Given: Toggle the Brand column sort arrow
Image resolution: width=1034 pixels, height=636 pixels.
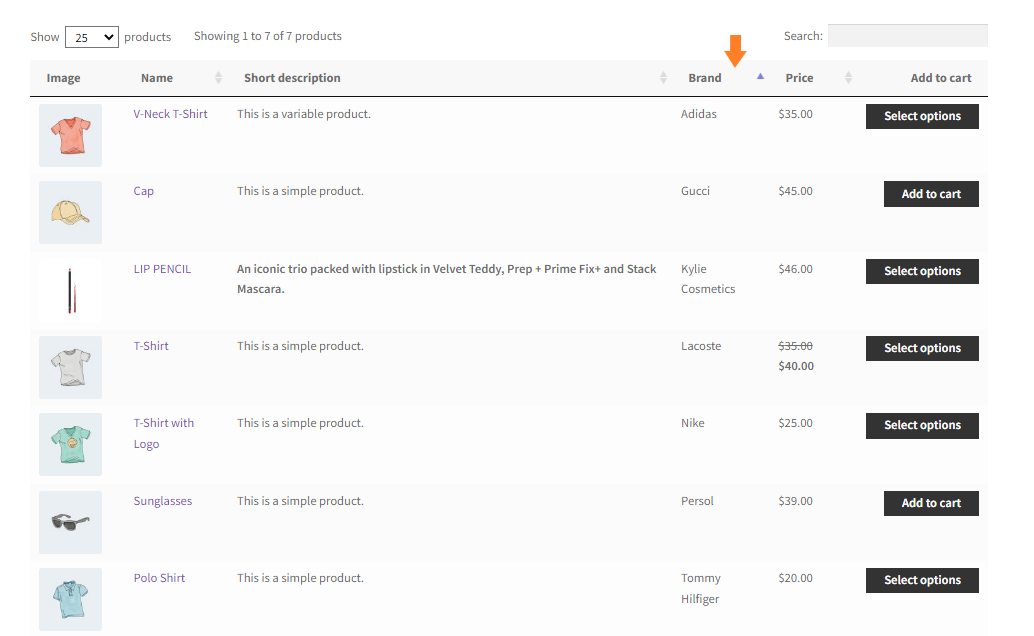Looking at the screenshot, I should tap(760, 77).
